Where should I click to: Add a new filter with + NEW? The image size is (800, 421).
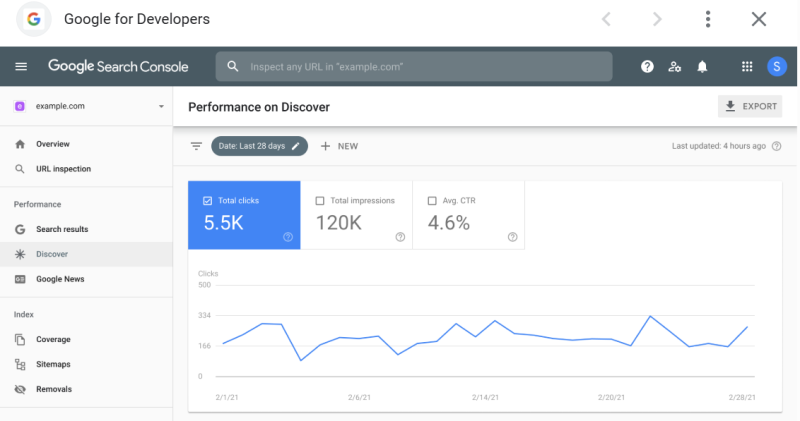tap(339, 146)
